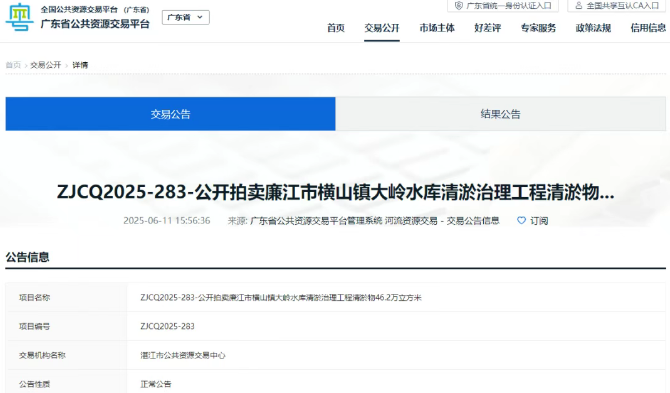
Task: Open the 政策法规 navigation item
Action: (x=593, y=28)
